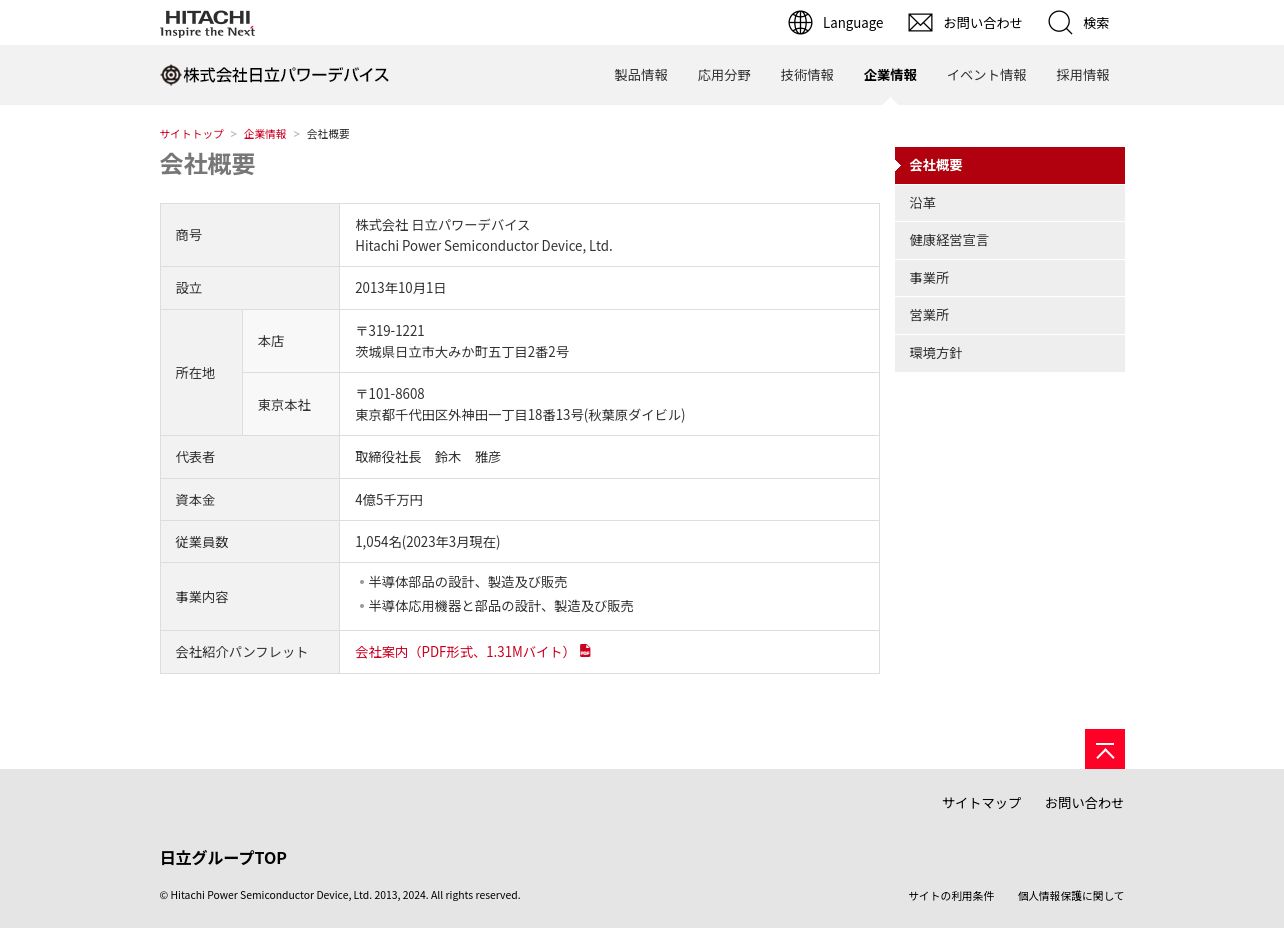1284x928 pixels.
Task: Open 個人情報保護に関して footer link
Action: pos(1071,896)
